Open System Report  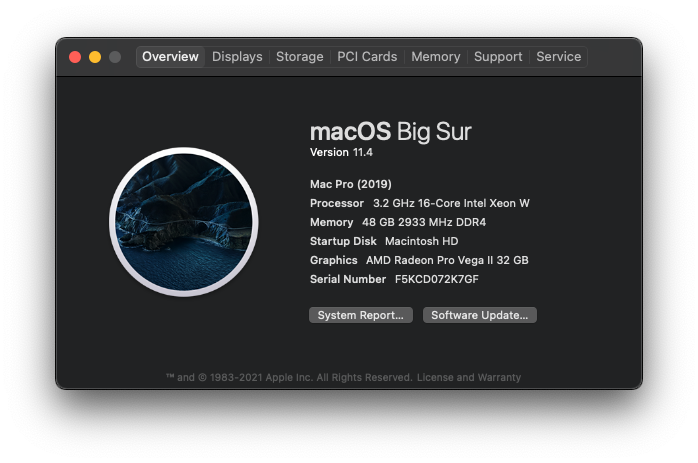point(361,315)
